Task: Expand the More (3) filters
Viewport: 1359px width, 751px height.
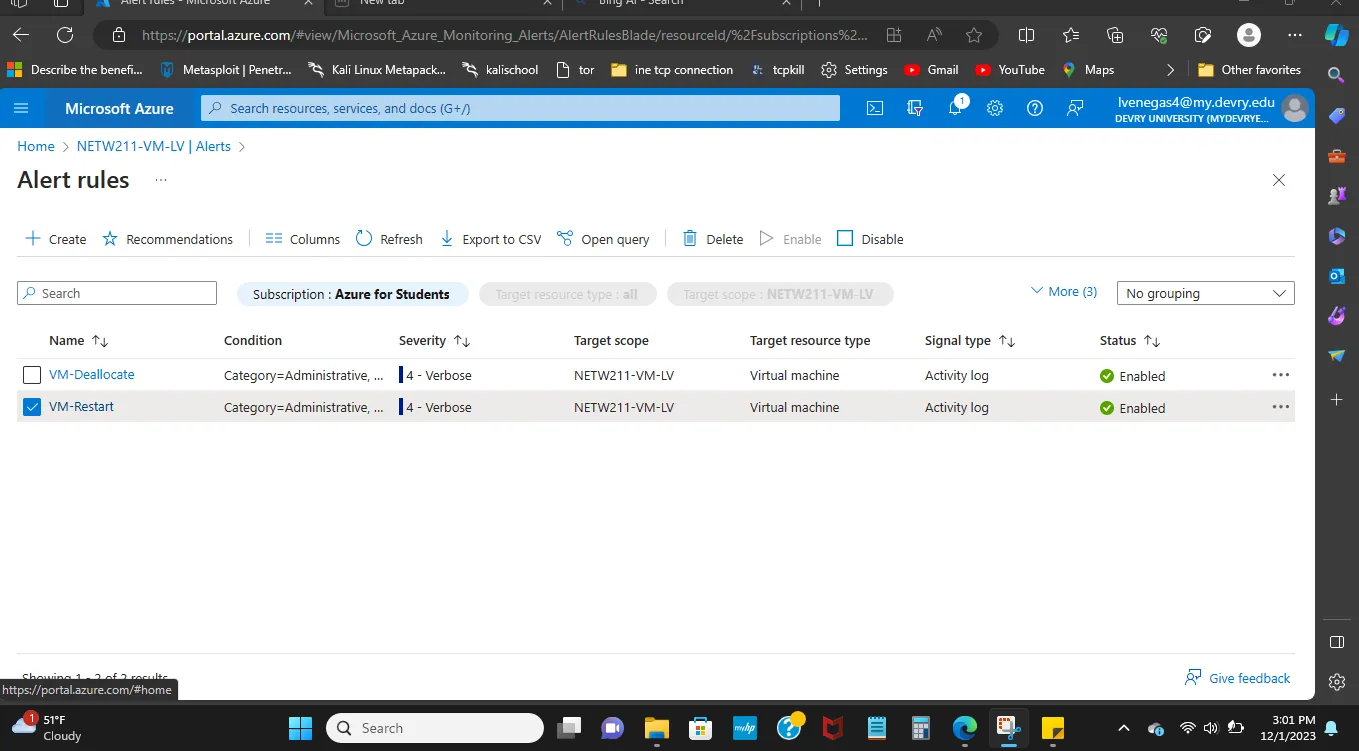Action: 1064,291
